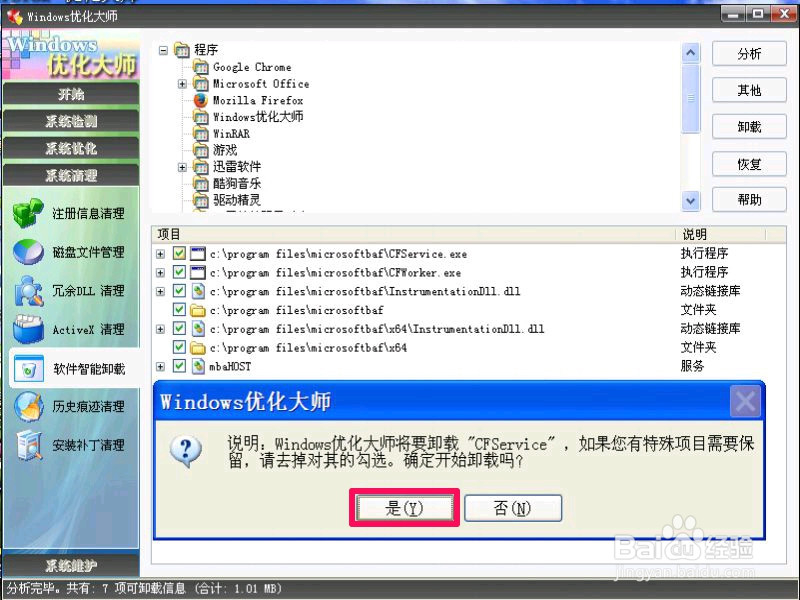Open the 开始 sidebar section

click(71, 94)
